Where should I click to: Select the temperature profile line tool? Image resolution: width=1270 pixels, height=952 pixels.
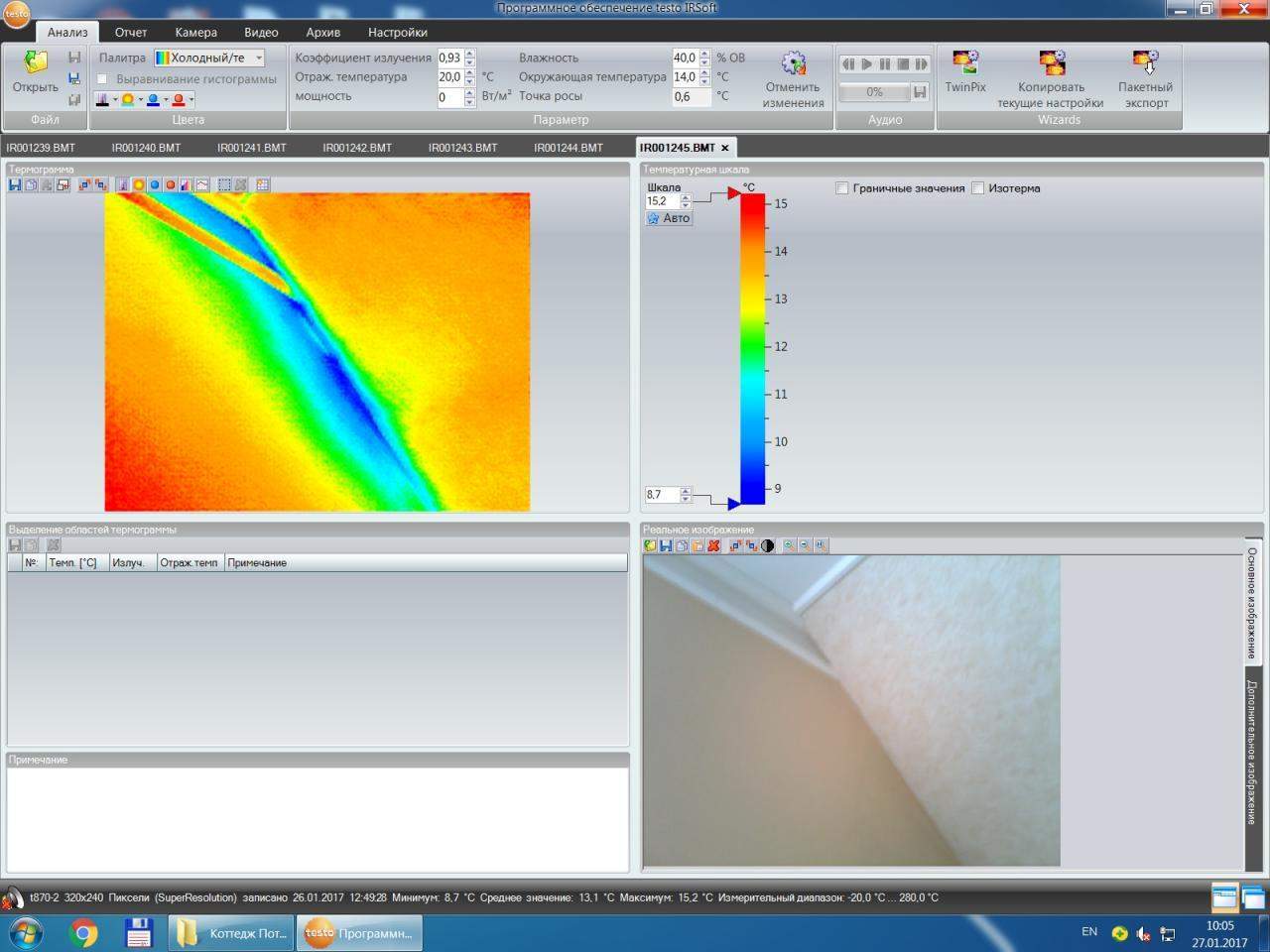[202, 184]
